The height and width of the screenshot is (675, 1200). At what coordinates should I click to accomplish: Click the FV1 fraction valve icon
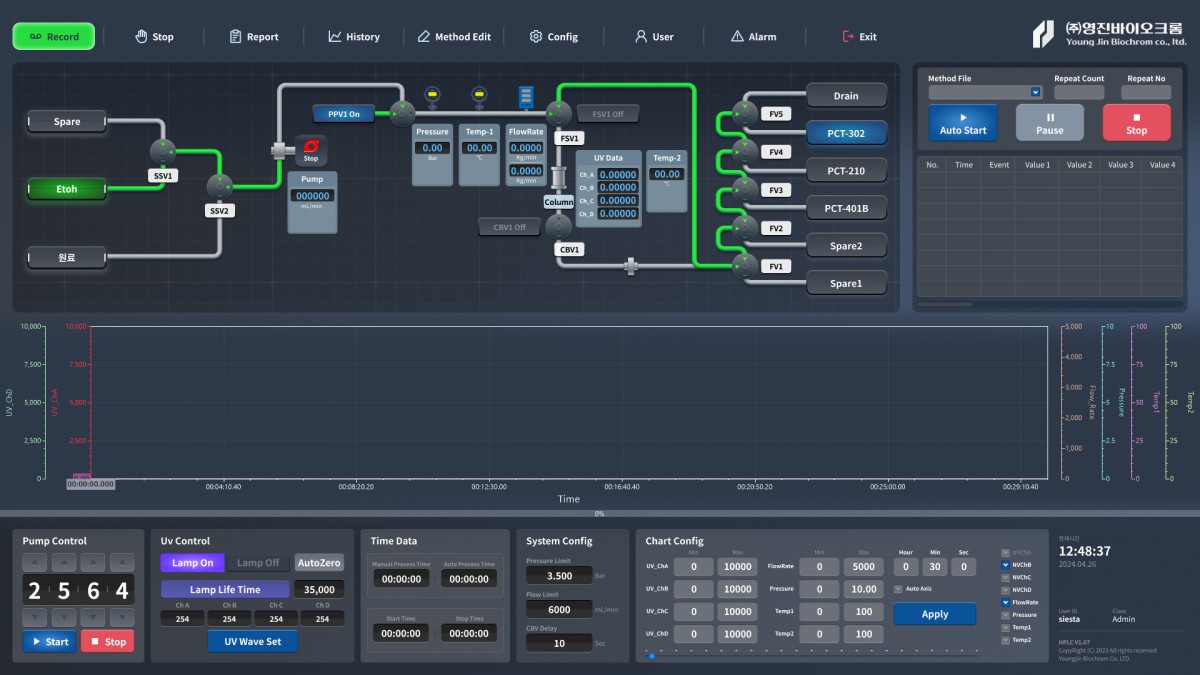pos(745,265)
